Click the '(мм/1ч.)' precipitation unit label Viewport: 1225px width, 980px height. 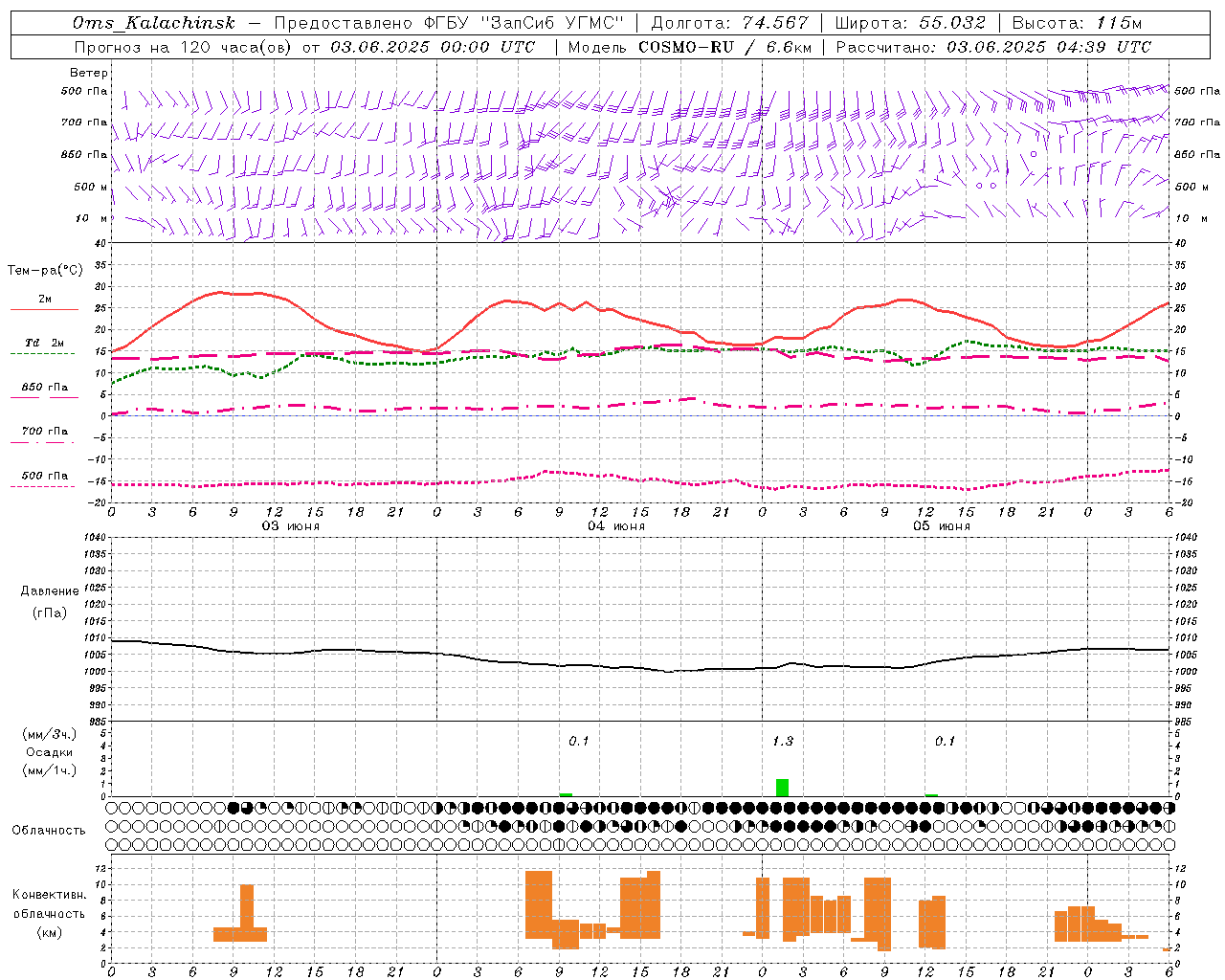50,770
